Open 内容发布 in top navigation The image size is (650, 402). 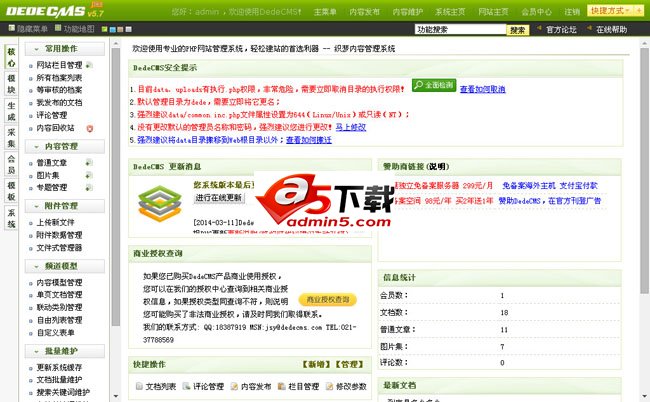coord(365,12)
